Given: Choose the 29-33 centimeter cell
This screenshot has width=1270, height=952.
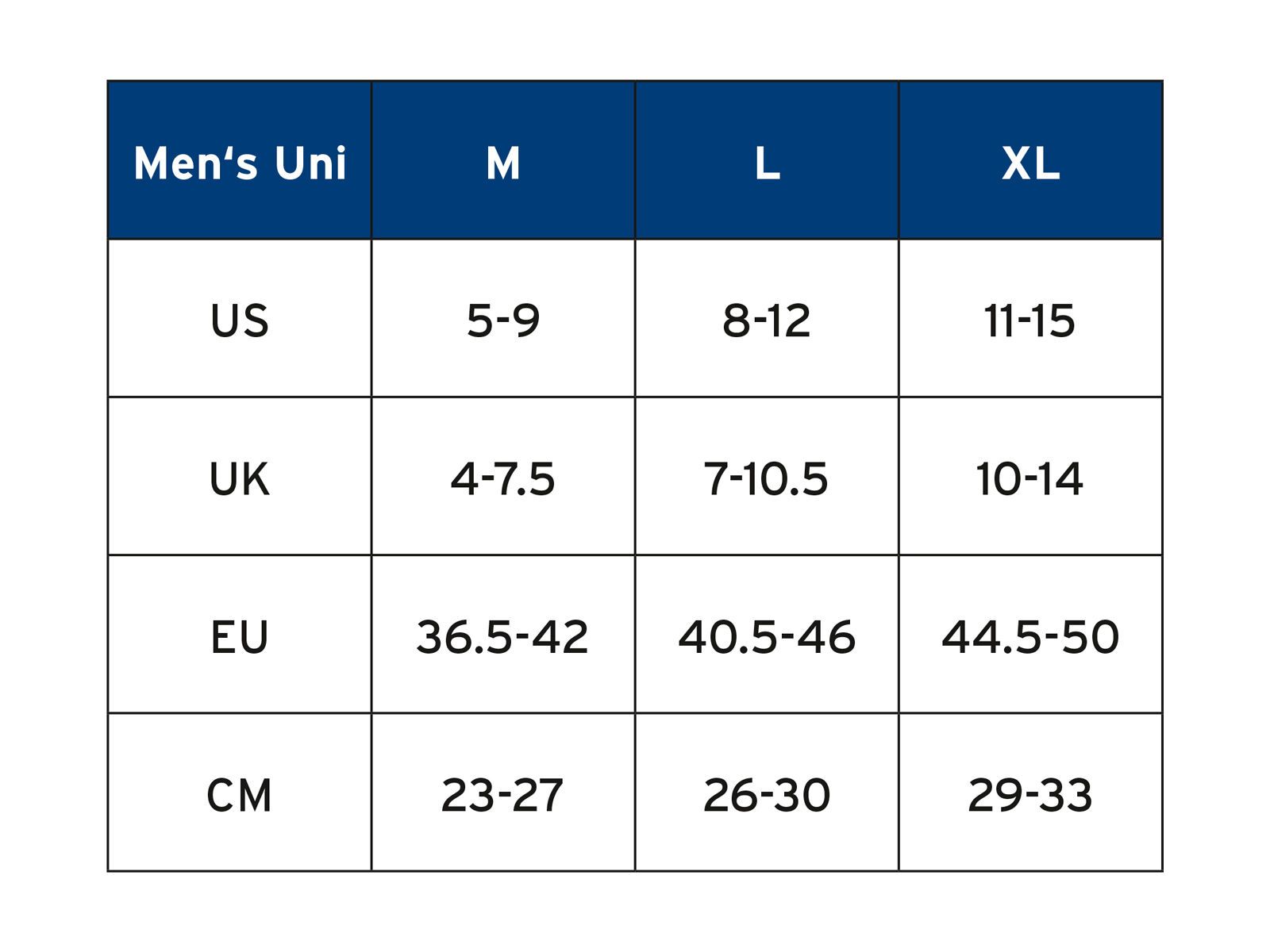Looking at the screenshot, I should pyautogui.click(x=1030, y=794).
